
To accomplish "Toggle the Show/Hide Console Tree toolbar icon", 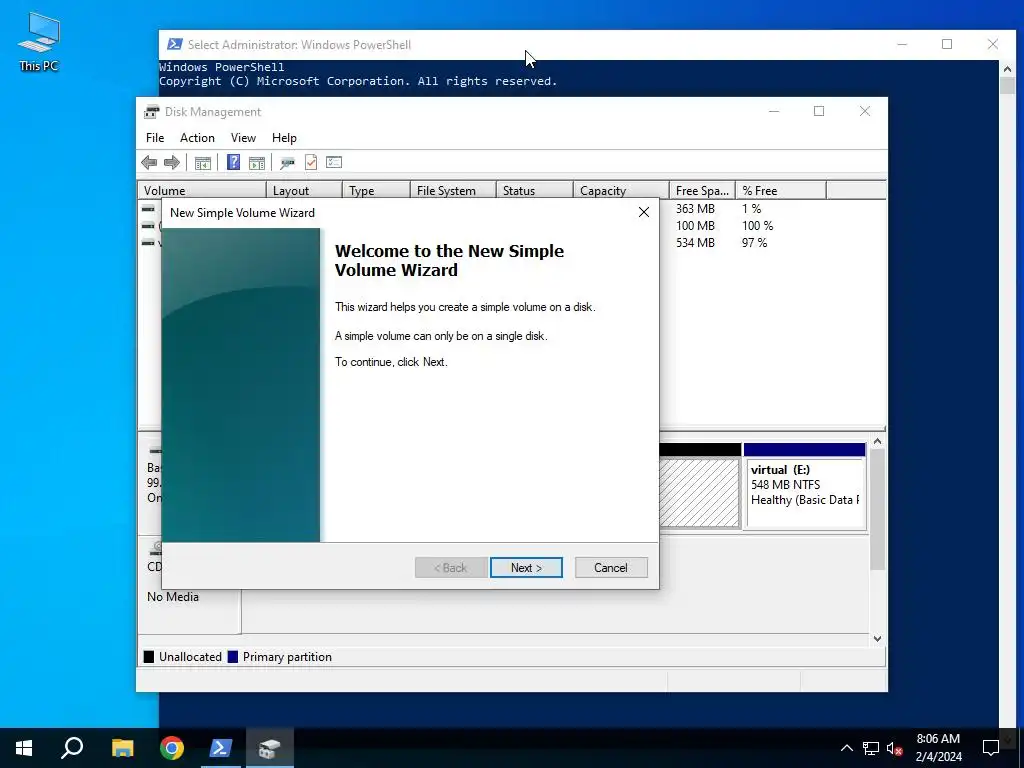I will click(x=202, y=163).
